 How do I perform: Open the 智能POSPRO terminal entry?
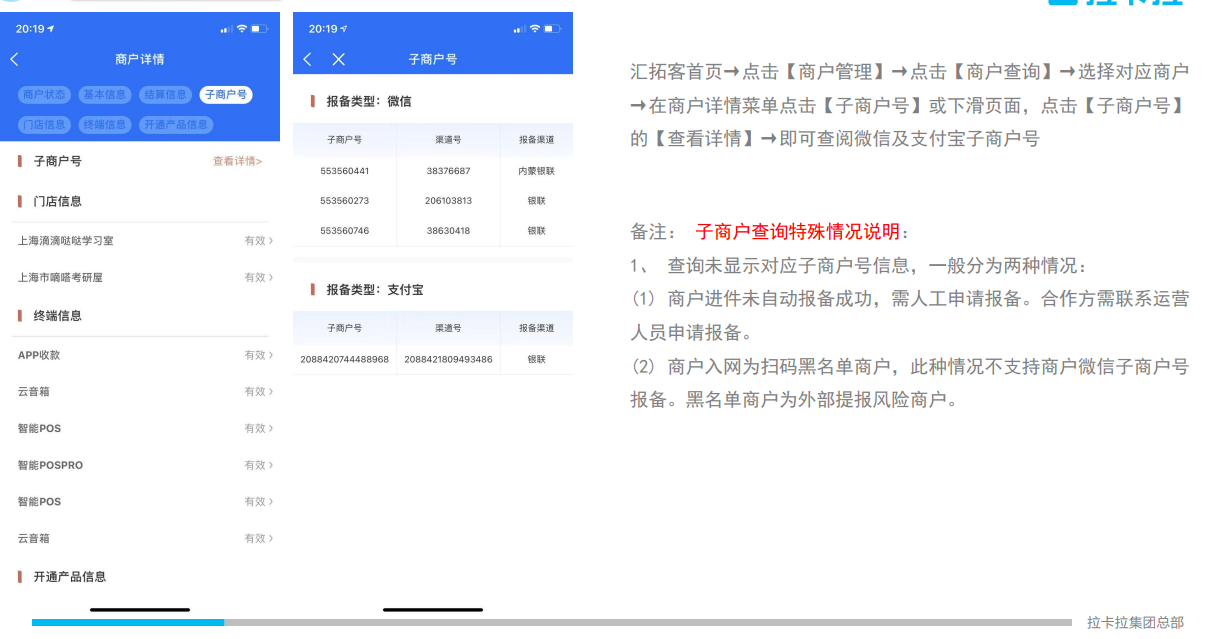145,465
